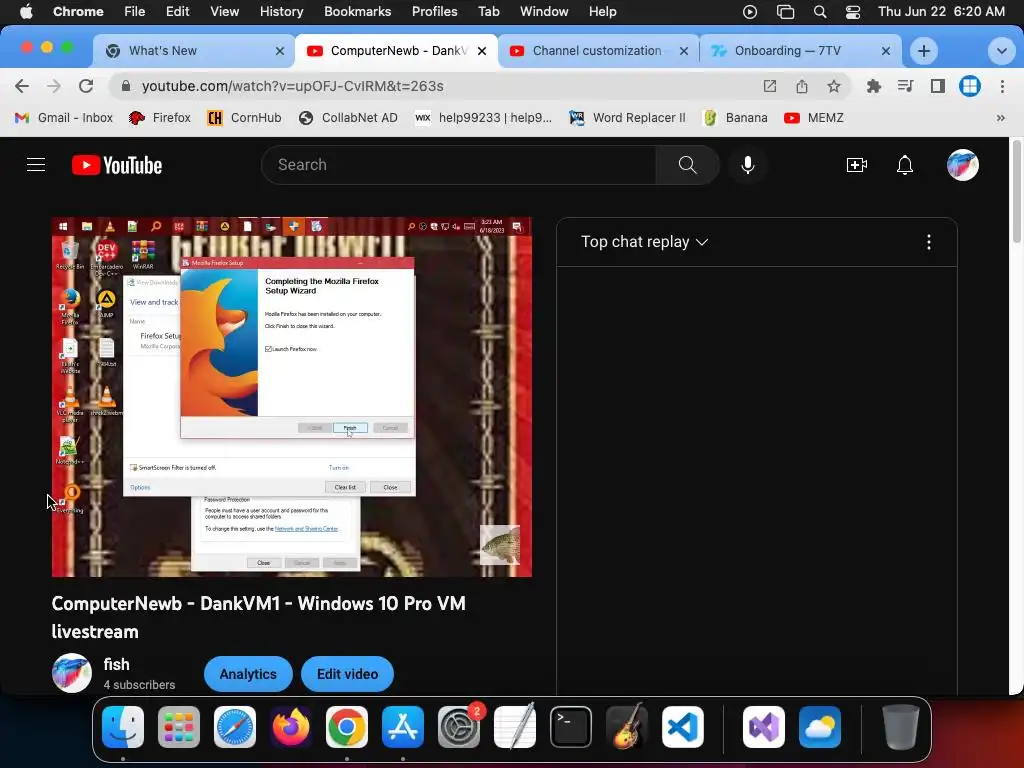Open the Gmail - Inbox bookmark
This screenshot has height=768, width=1024.
point(63,118)
